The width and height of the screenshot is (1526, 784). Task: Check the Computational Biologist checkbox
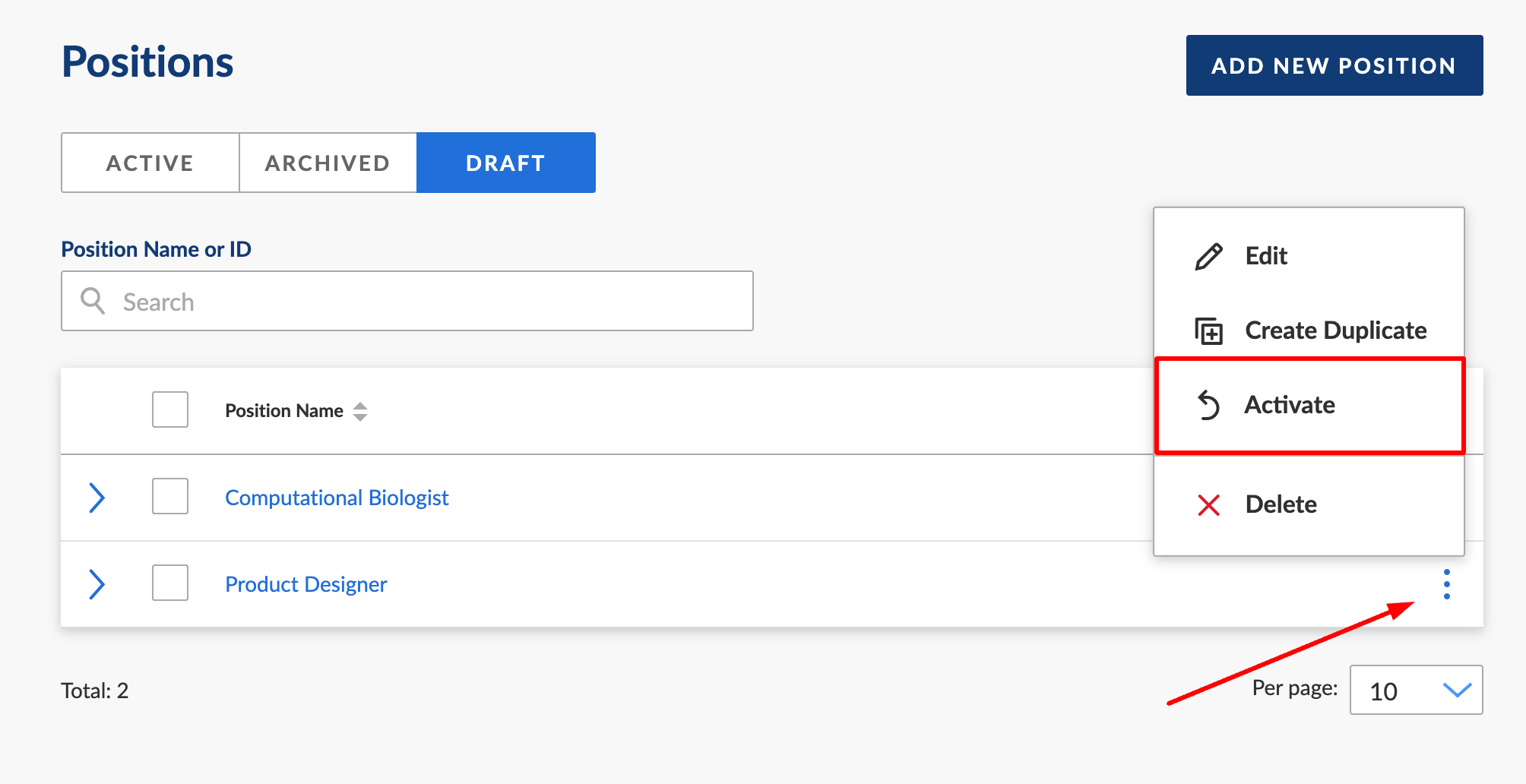pyautogui.click(x=170, y=496)
